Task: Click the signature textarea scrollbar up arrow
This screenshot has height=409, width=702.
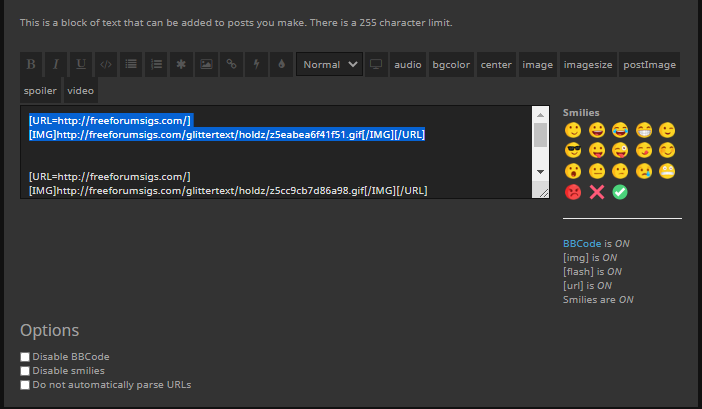Action: 540,115
